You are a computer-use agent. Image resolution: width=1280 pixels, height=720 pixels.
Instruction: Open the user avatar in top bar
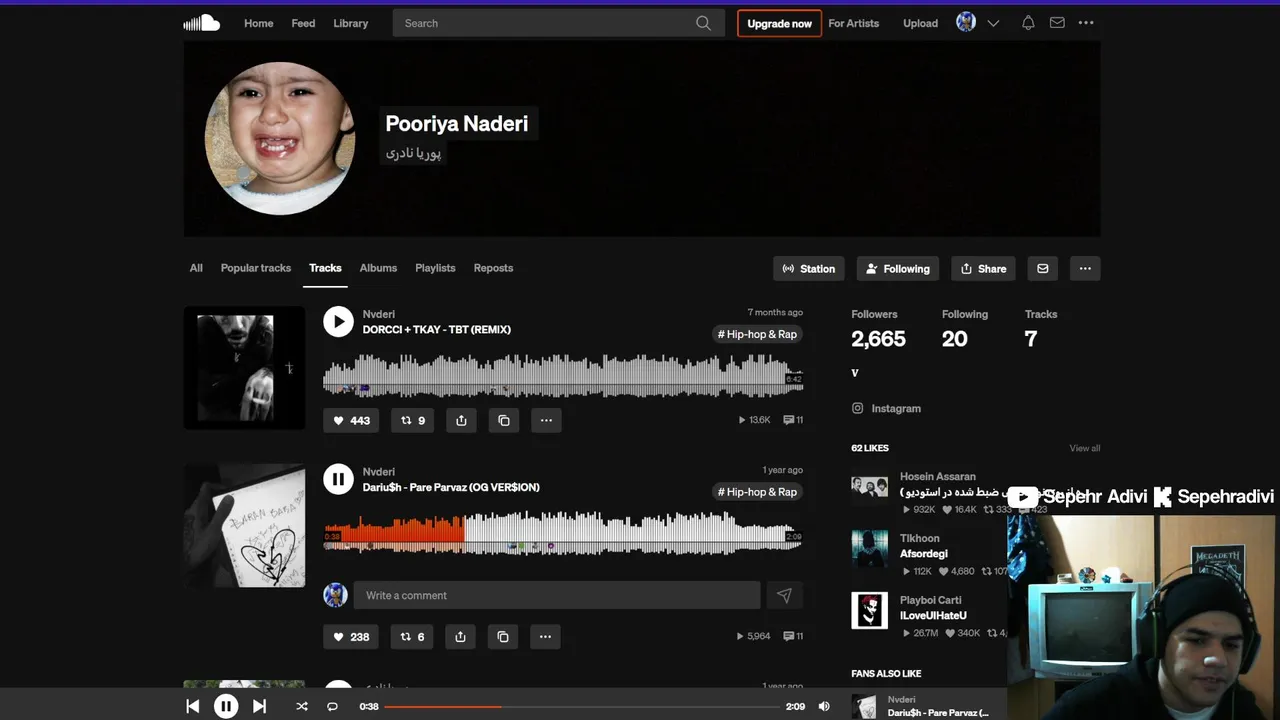pos(966,22)
